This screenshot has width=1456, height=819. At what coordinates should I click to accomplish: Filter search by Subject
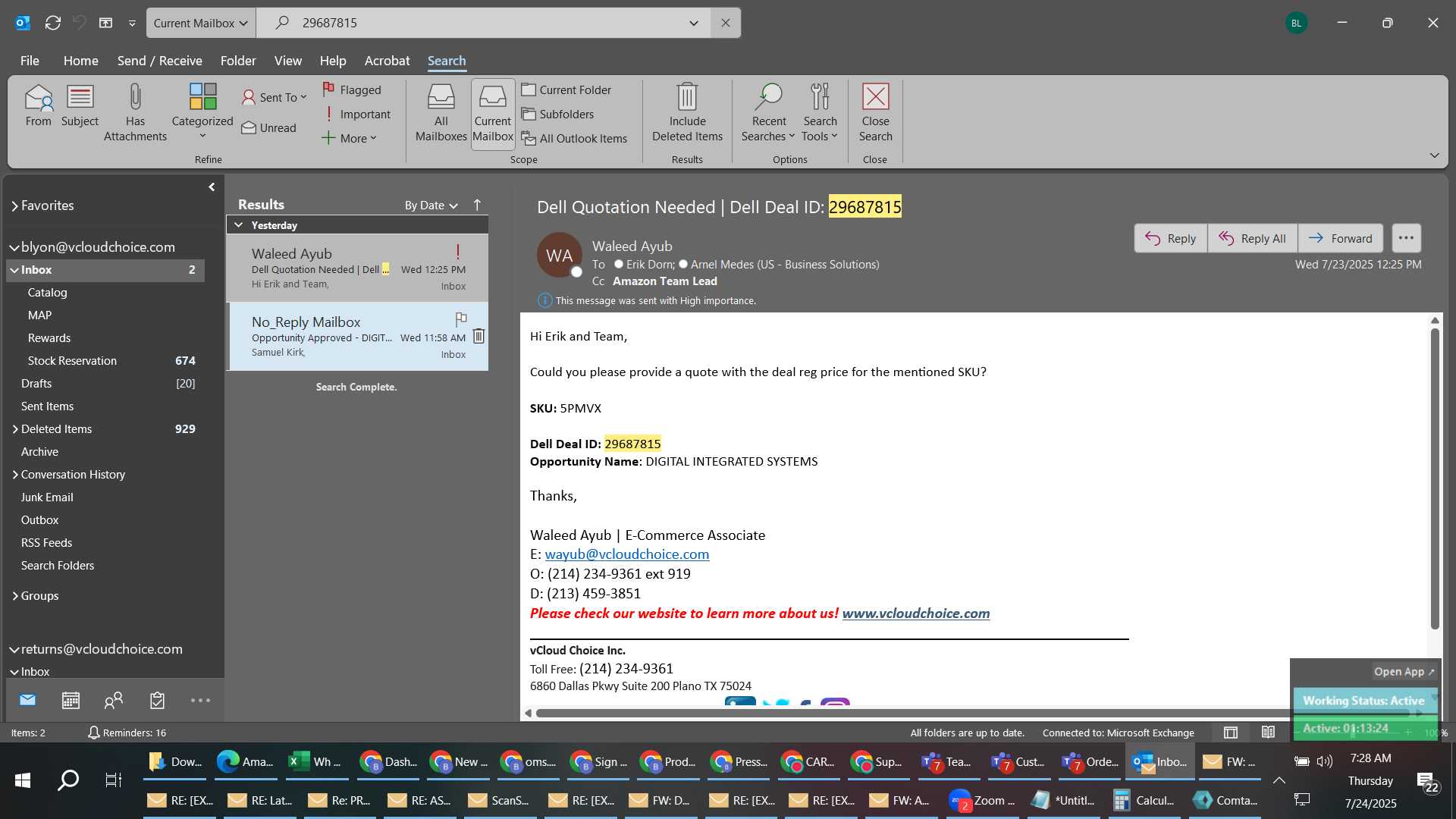[x=80, y=106]
